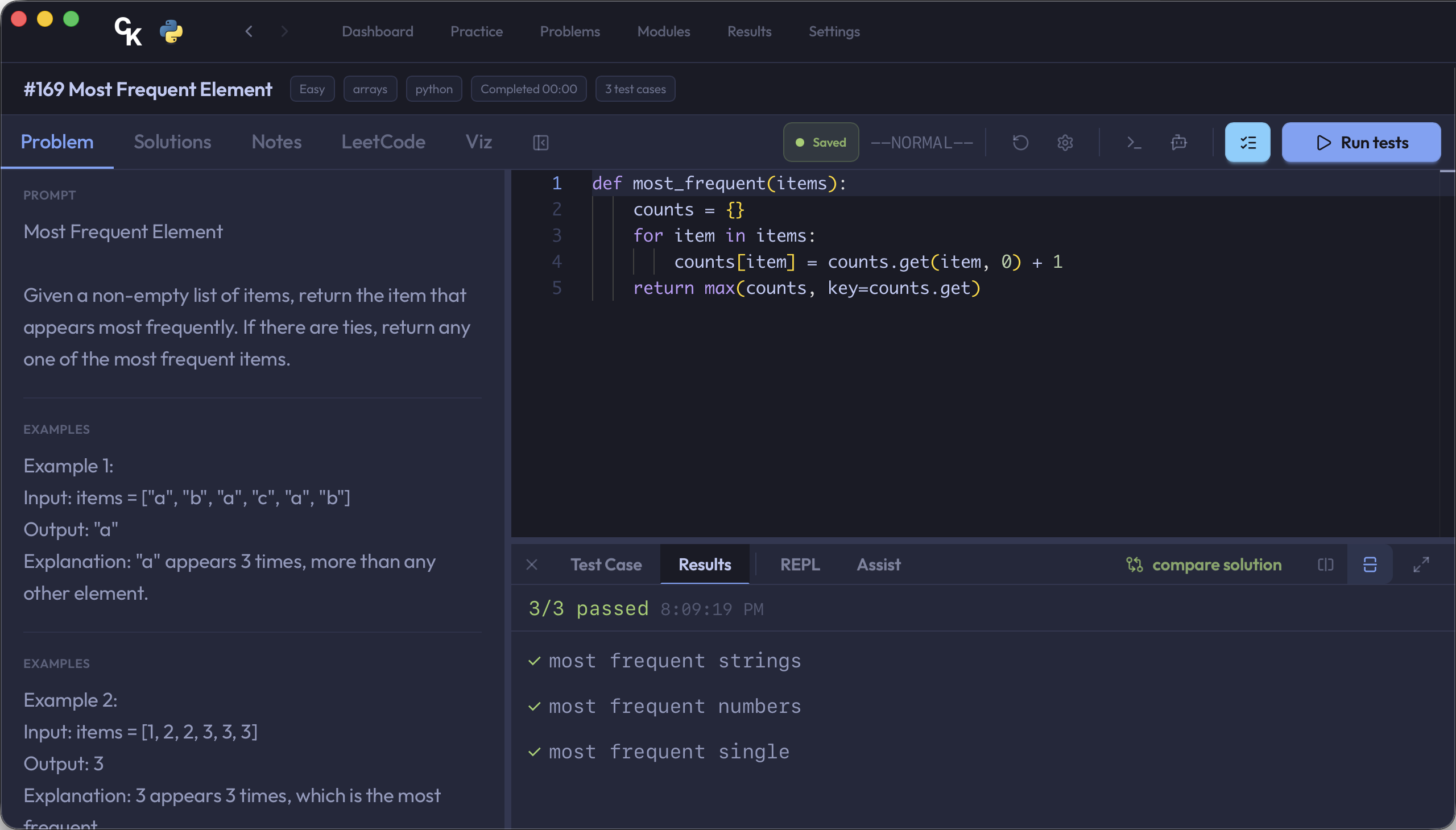
Task: Click the Easy difficulty tag
Action: point(312,89)
